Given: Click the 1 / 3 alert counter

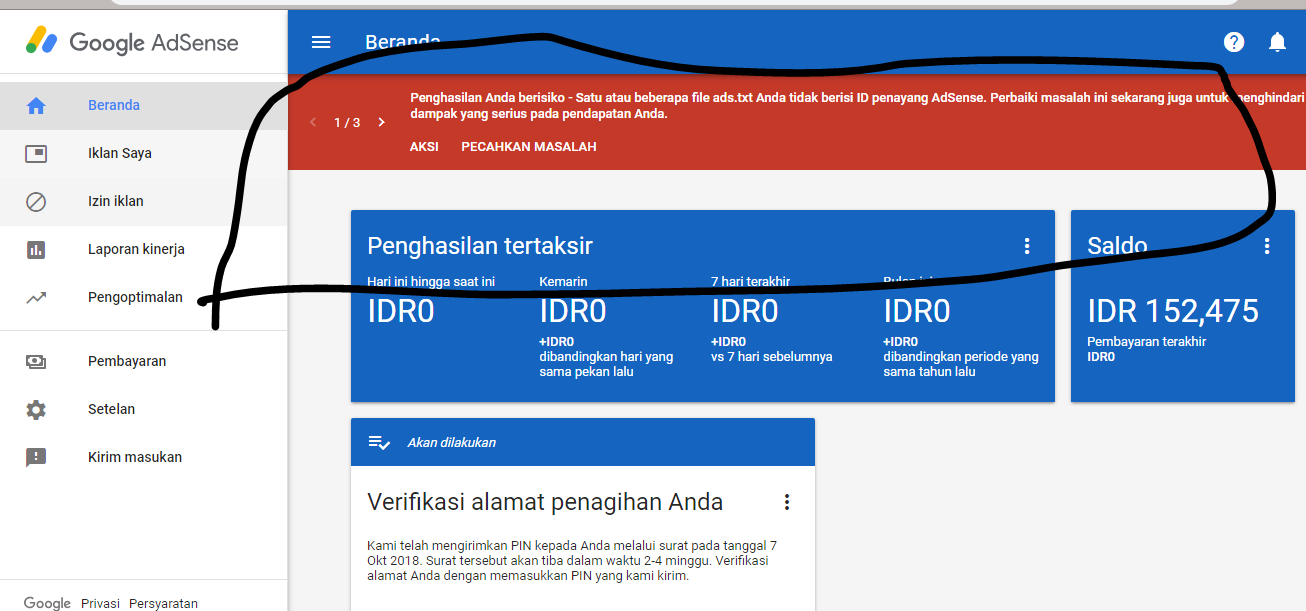Looking at the screenshot, I should [347, 122].
